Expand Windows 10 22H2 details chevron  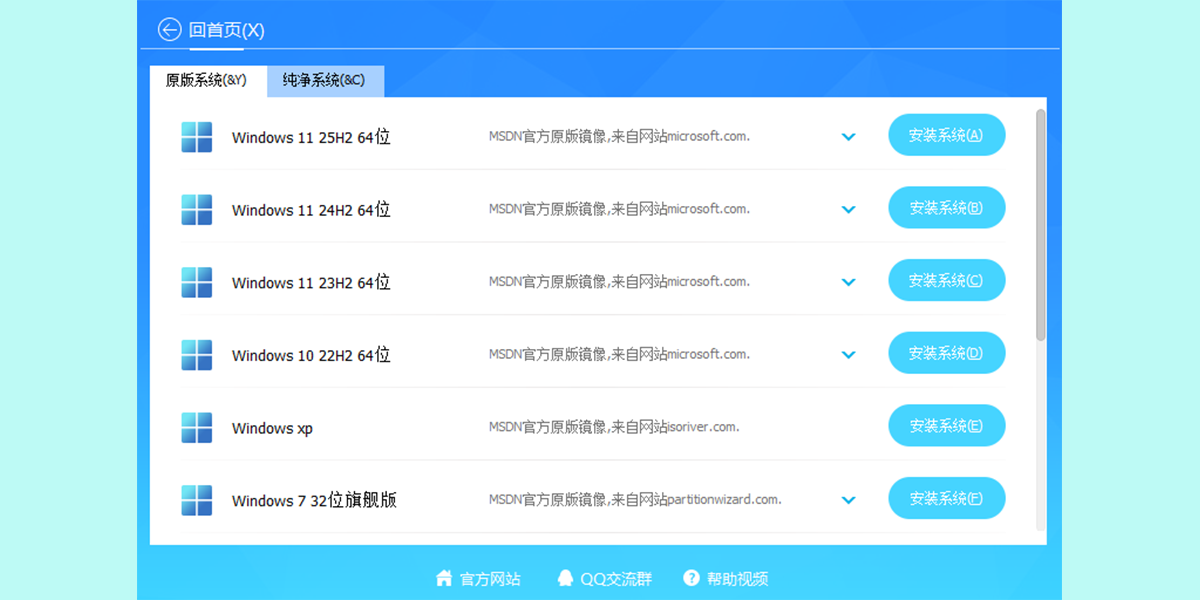849,355
